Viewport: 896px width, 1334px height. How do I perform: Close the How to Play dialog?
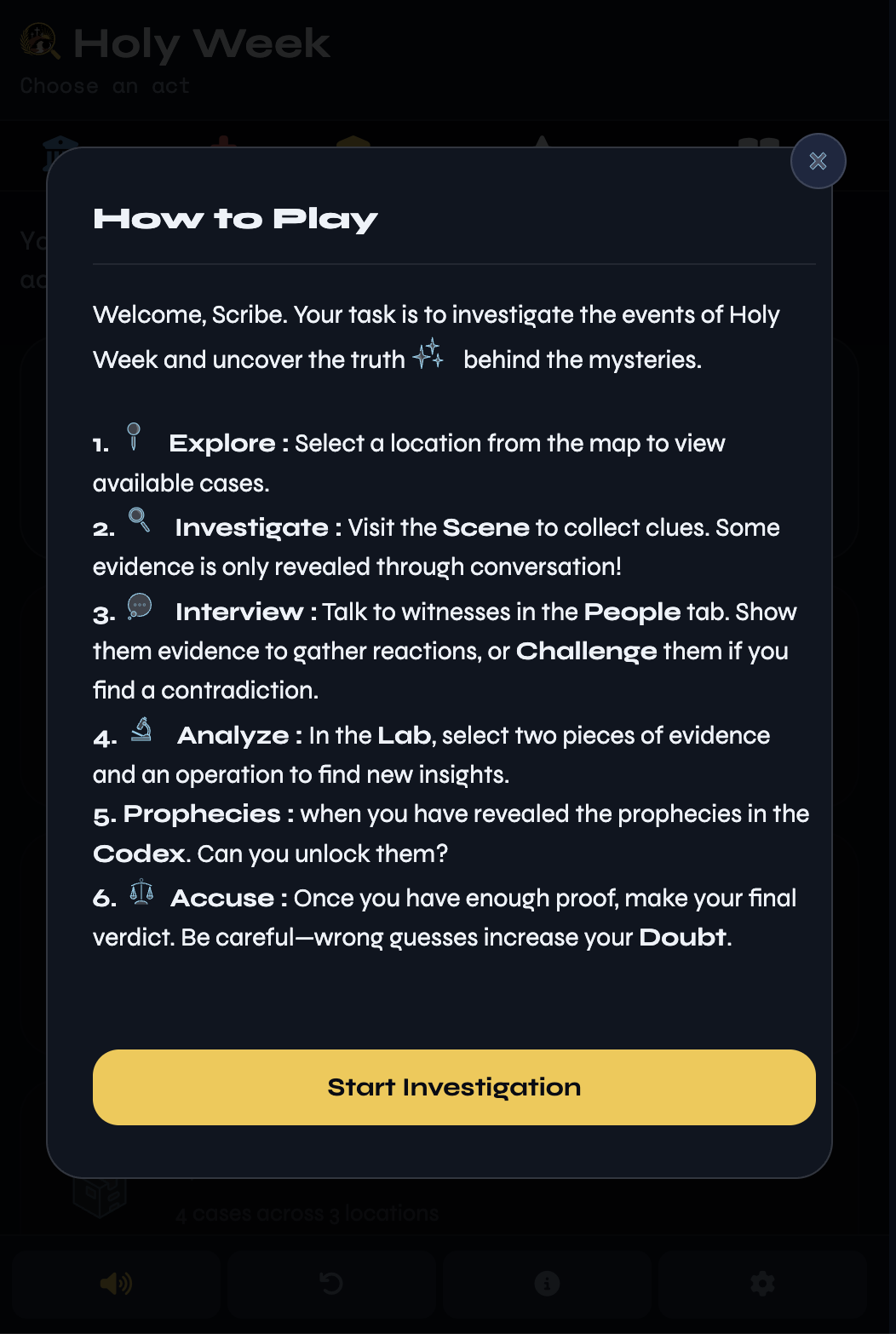[818, 161]
